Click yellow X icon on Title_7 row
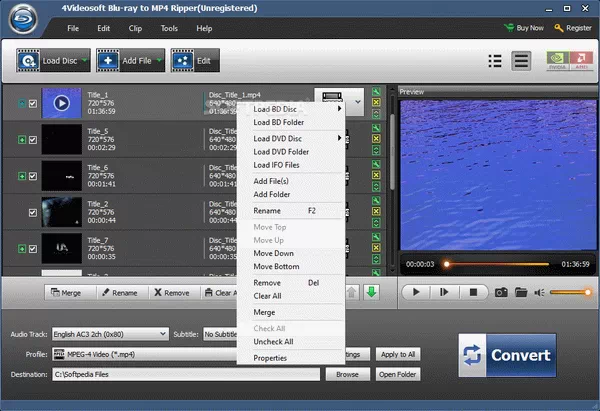 pos(376,248)
